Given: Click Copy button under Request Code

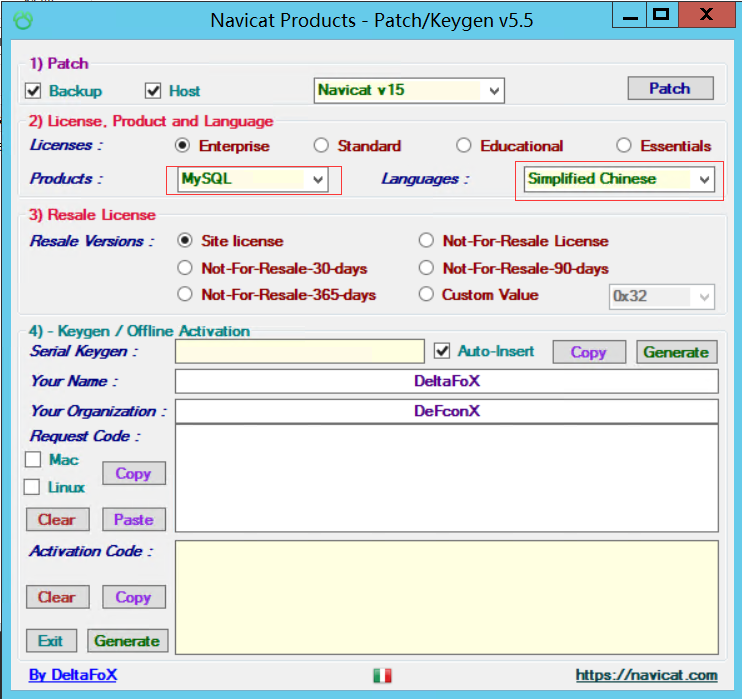Looking at the screenshot, I should click(x=134, y=473).
